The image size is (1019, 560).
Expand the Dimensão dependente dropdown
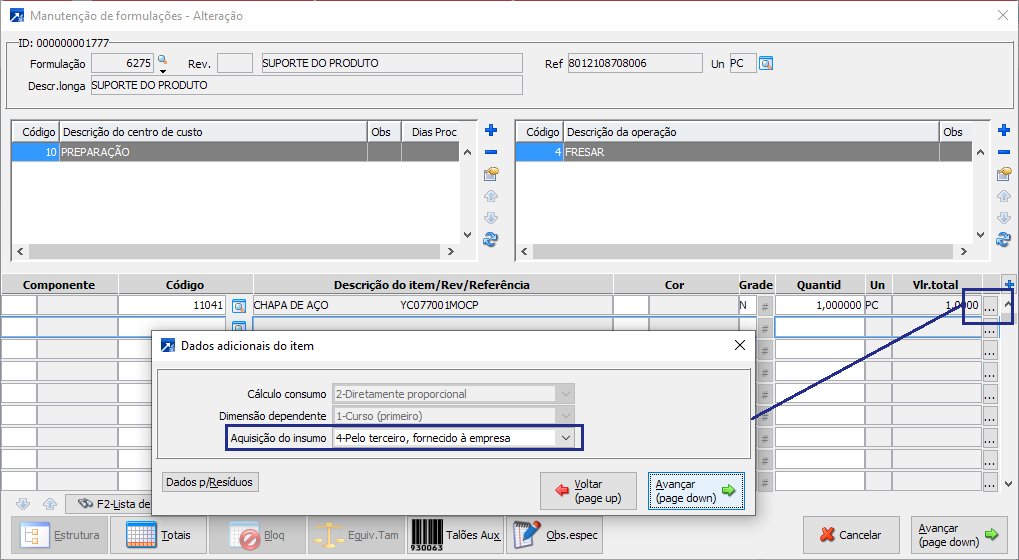pyautogui.click(x=565, y=416)
